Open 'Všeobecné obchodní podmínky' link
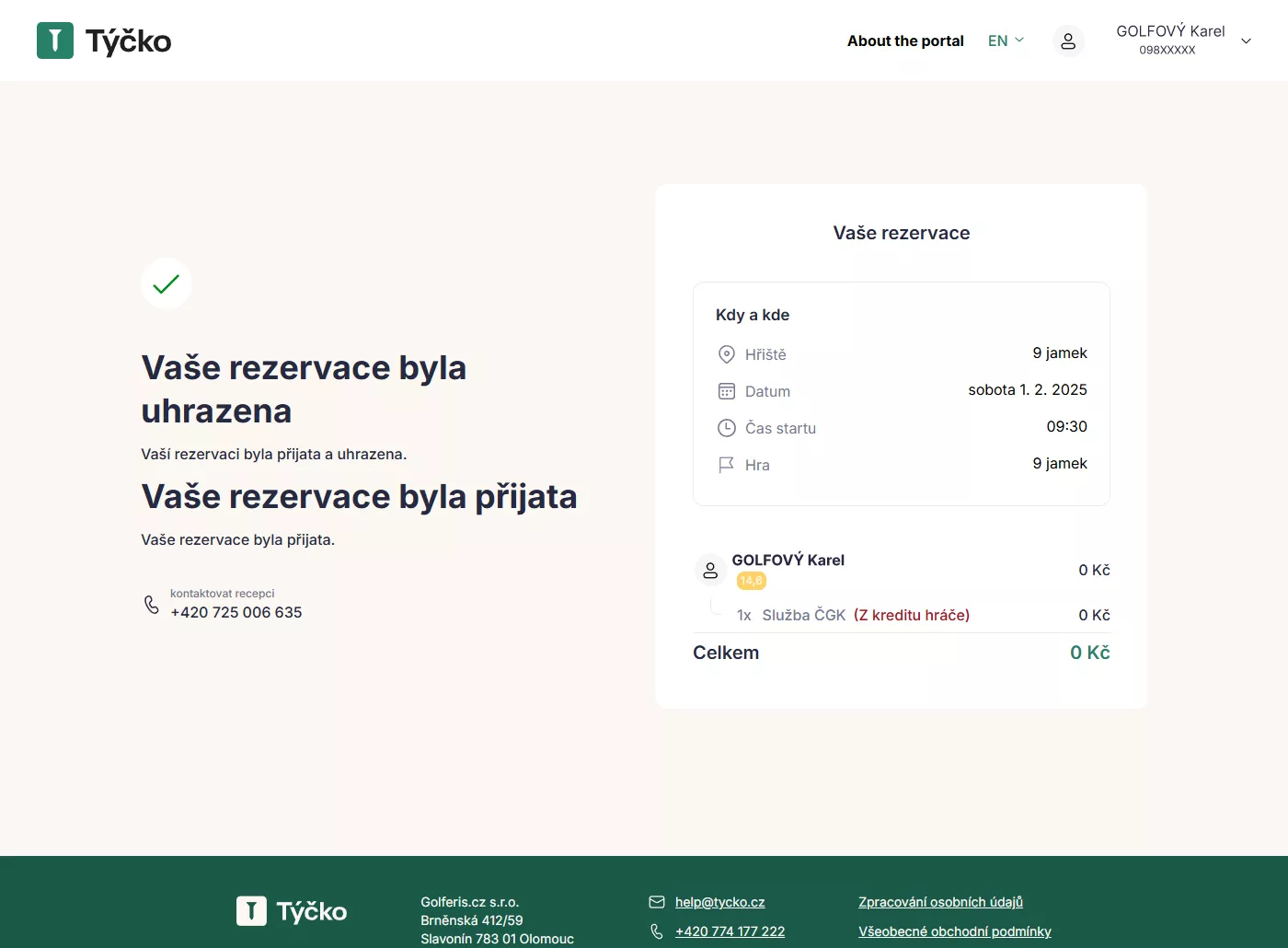This screenshot has width=1288, height=948. click(x=955, y=931)
